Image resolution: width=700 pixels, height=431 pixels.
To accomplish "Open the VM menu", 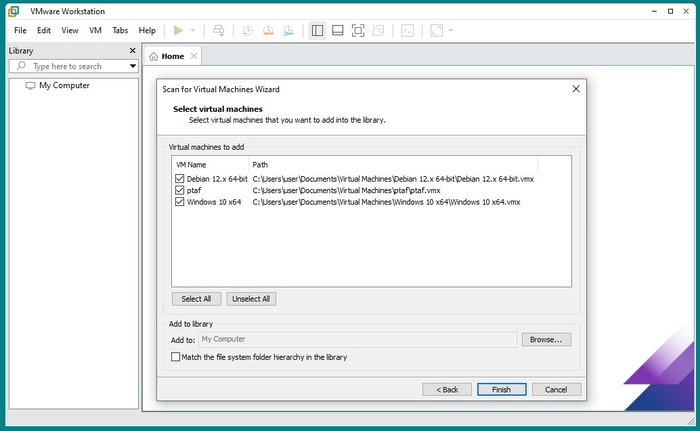I will point(95,30).
